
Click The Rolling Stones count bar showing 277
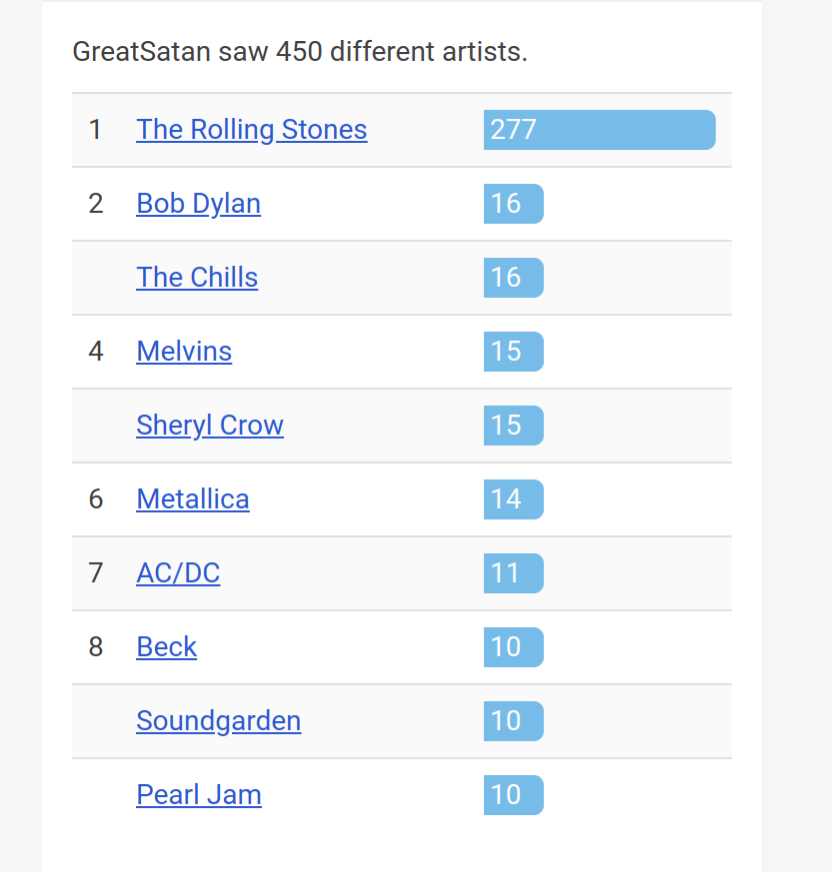pos(599,130)
